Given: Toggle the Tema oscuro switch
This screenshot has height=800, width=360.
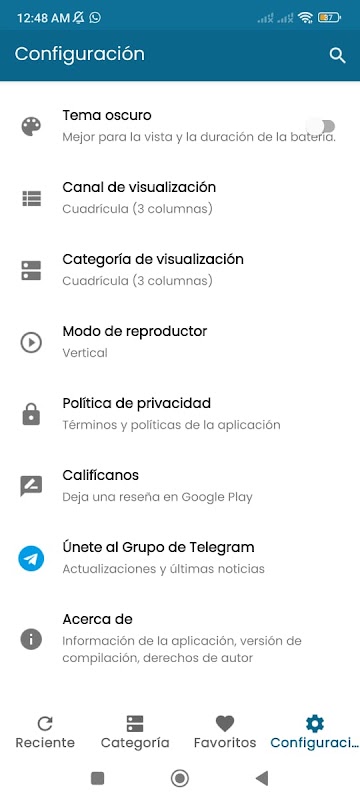Looking at the screenshot, I should point(321,126).
